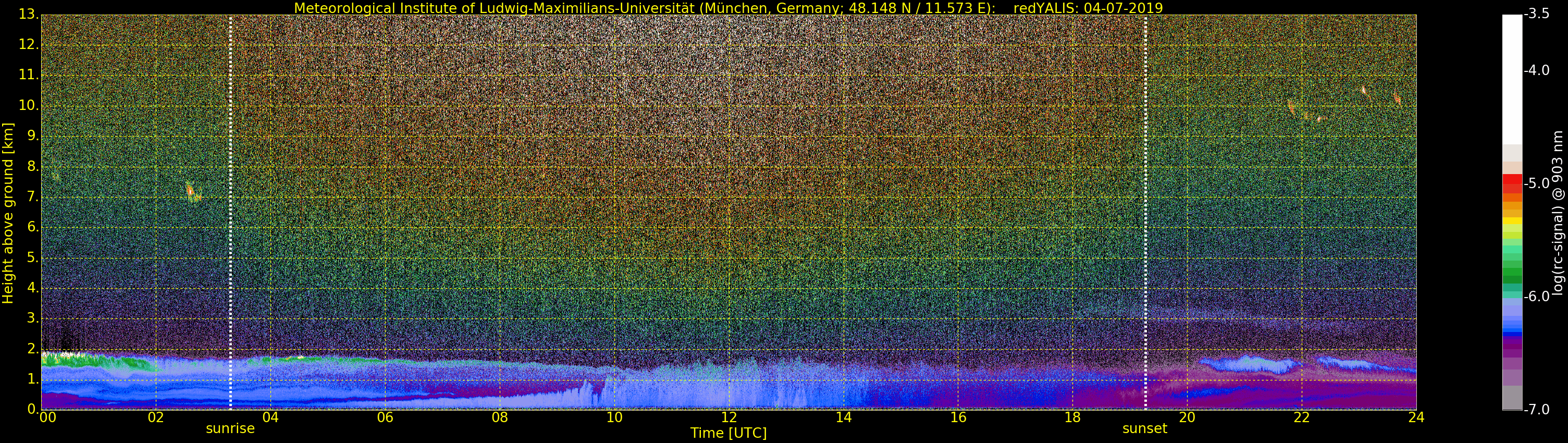Pick the gray bottom segment of the colorbar
Viewport: 1568px width, 443px height.
[1512, 398]
